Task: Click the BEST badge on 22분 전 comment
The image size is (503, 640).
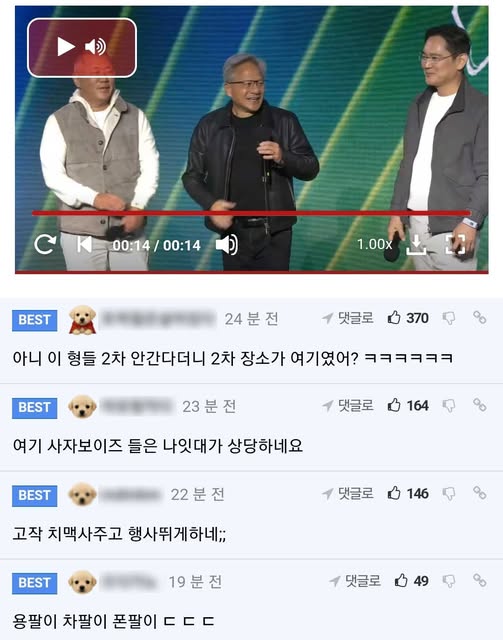Action: pyautogui.click(x=35, y=496)
